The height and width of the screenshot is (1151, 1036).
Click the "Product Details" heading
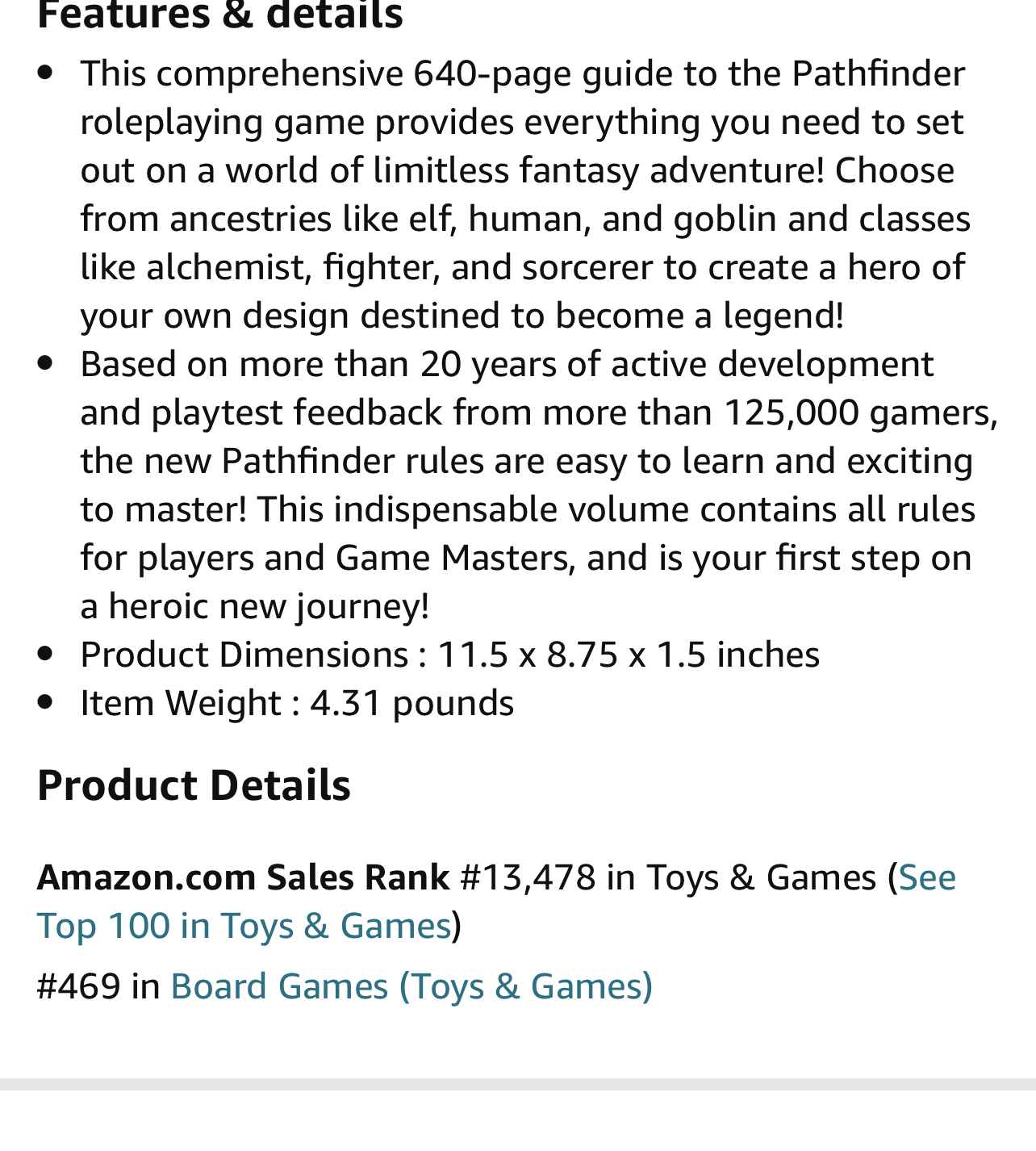coord(194,785)
